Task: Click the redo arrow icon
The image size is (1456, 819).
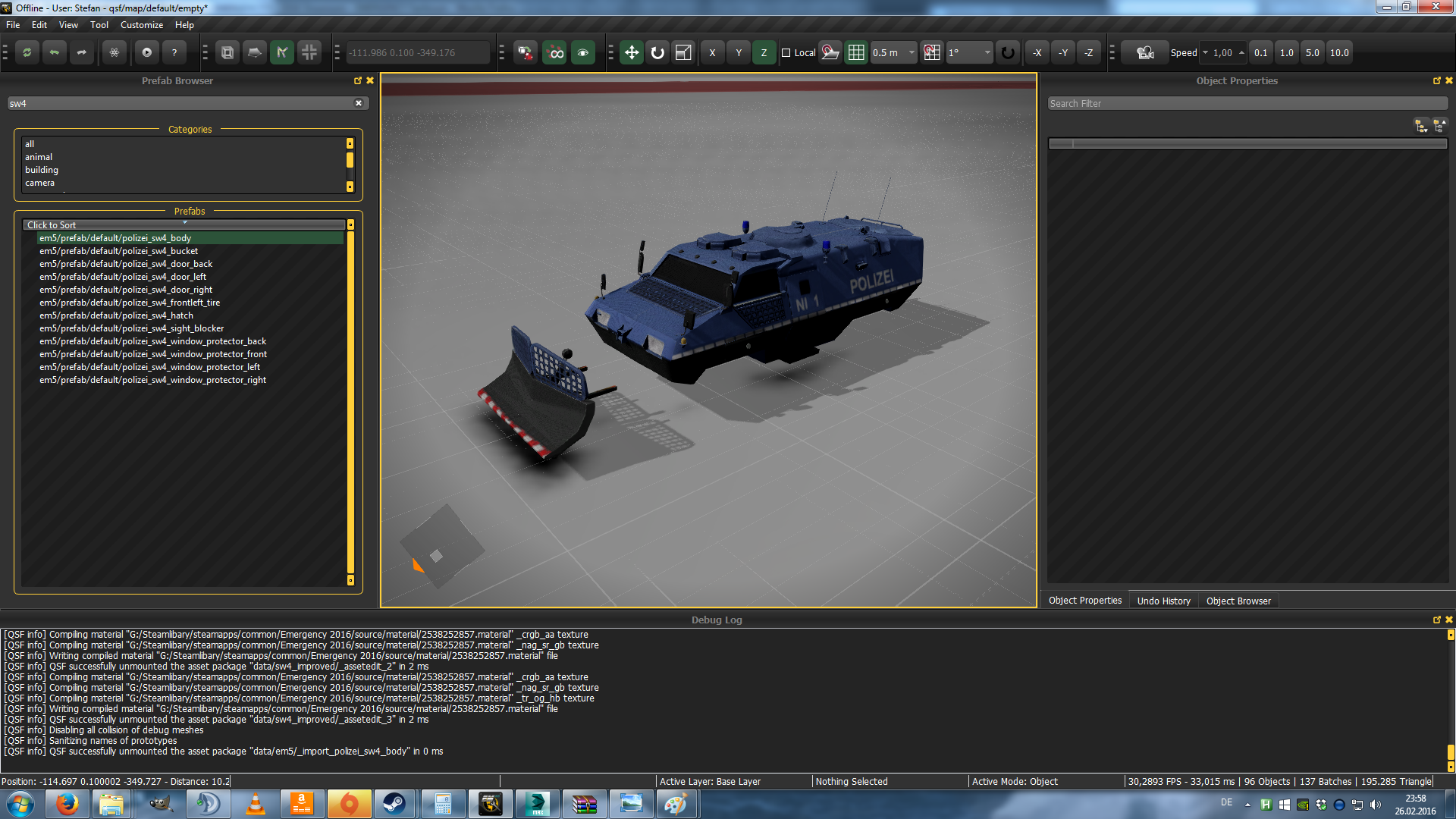Action: 81,52
